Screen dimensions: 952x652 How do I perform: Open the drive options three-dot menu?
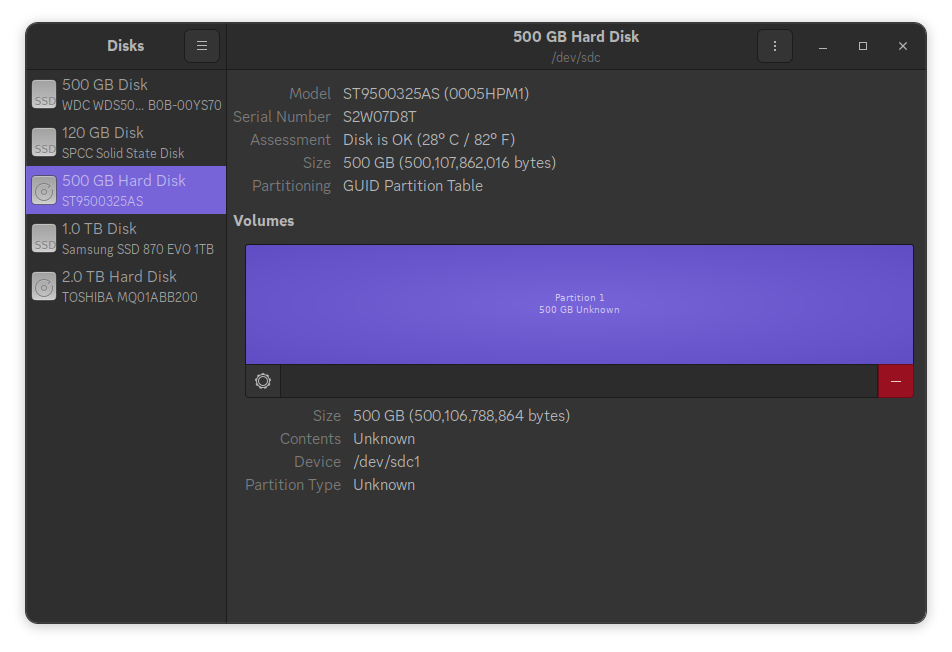point(774,46)
